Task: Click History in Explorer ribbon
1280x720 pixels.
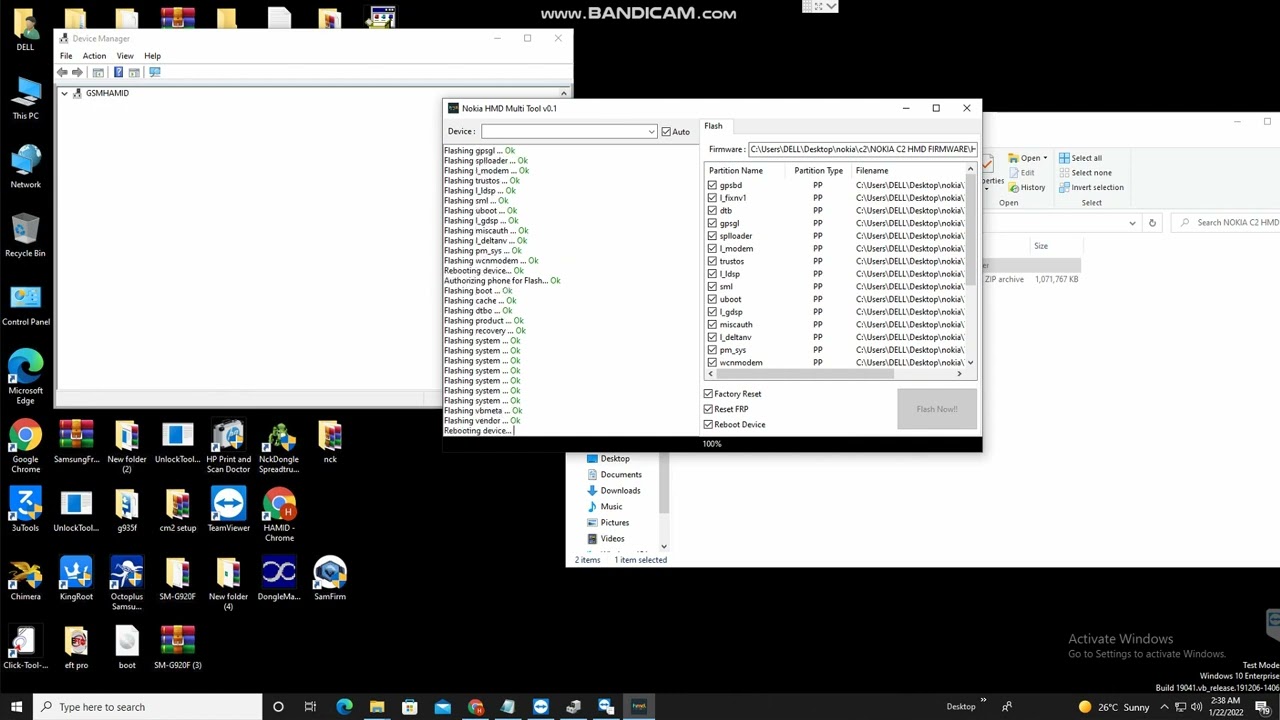Action: click(x=1027, y=187)
